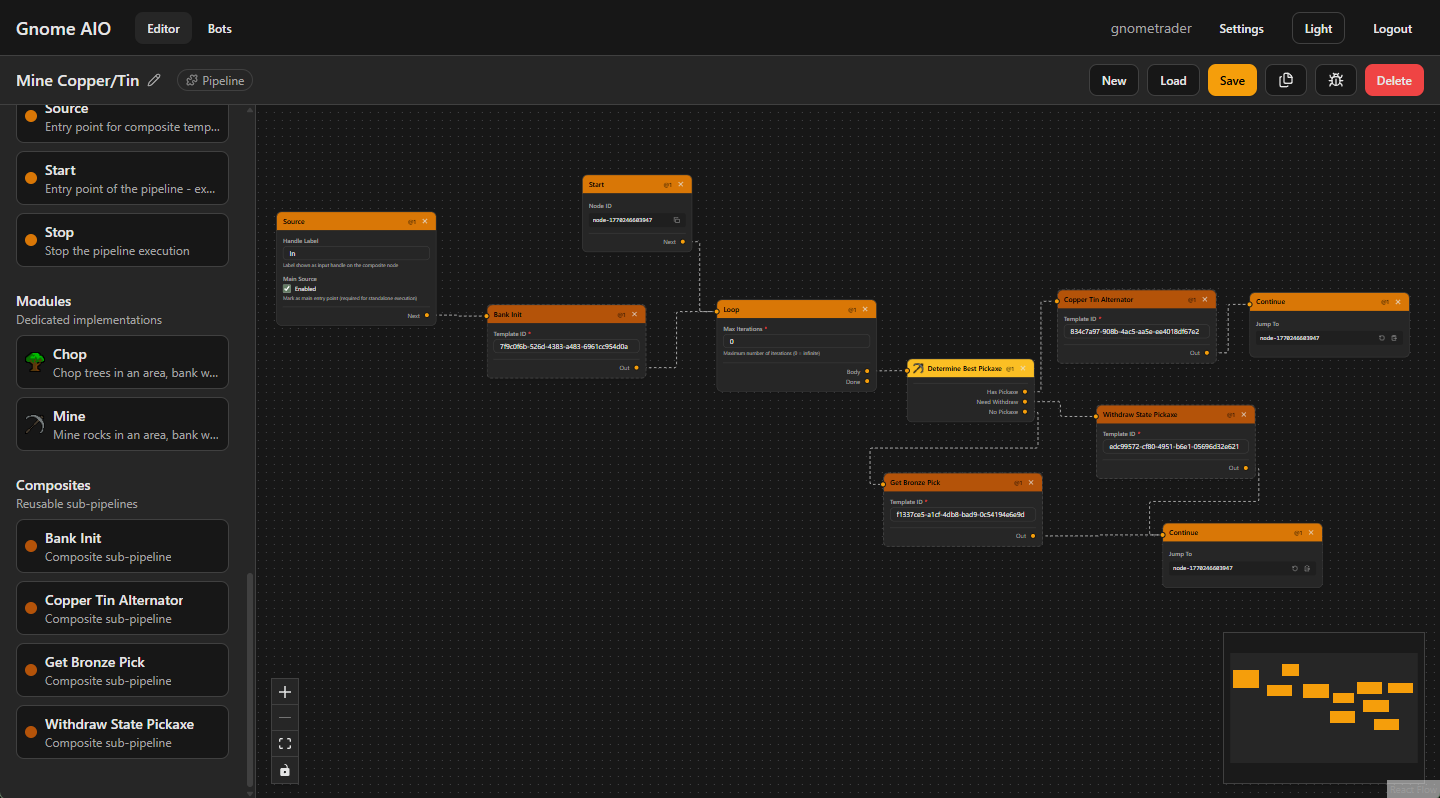
Task: Open the Bots tab
Action: click(x=220, y=29)
